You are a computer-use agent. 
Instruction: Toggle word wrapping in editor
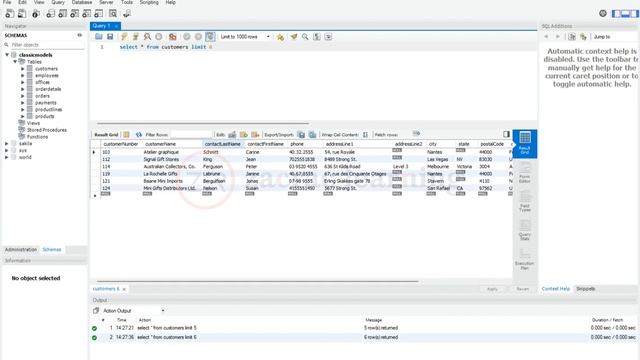pos(328,37)
